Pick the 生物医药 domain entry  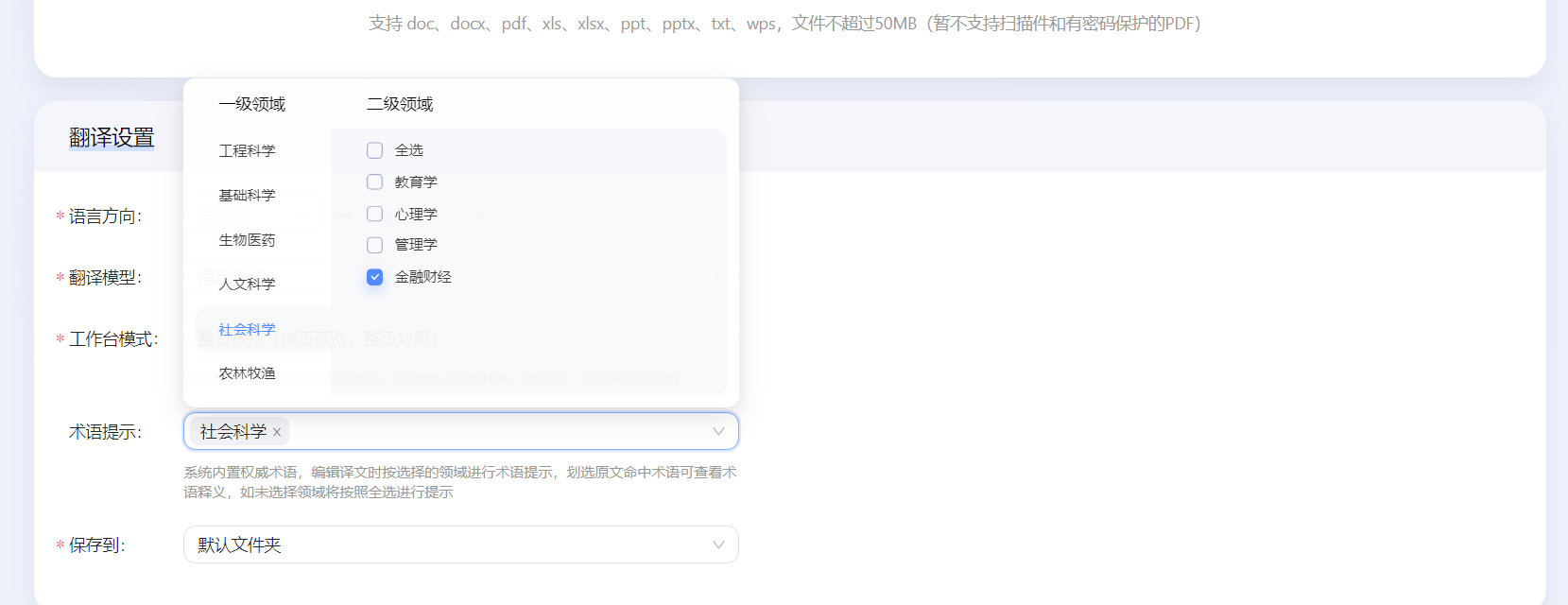pyautogui.click(x=247, y=240)
